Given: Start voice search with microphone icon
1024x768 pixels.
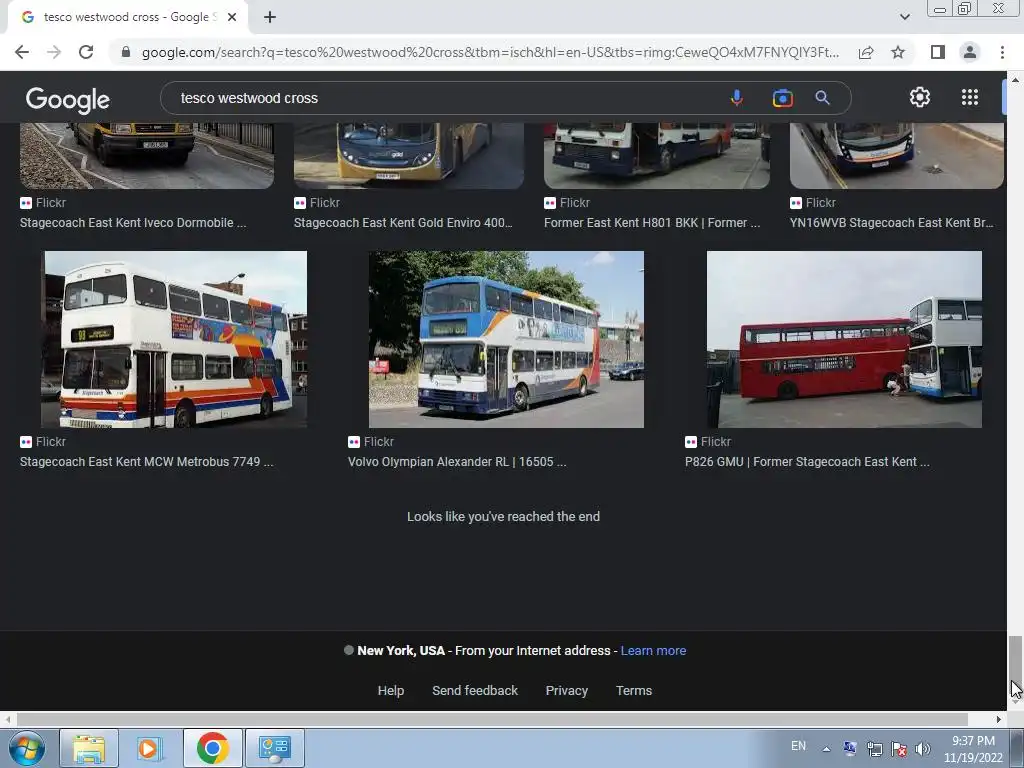Looking at the screenshot, I should (x=737, y=98).
